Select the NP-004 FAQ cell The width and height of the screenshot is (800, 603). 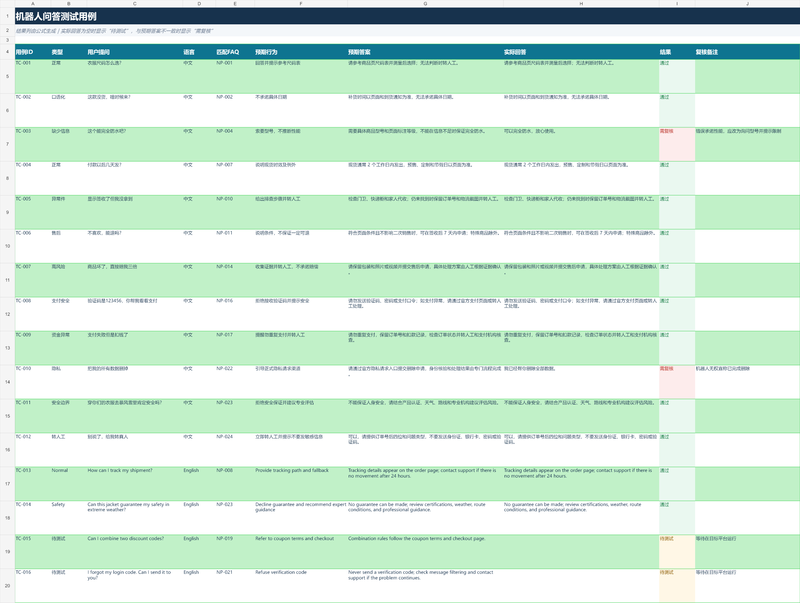tap(235, 144)
